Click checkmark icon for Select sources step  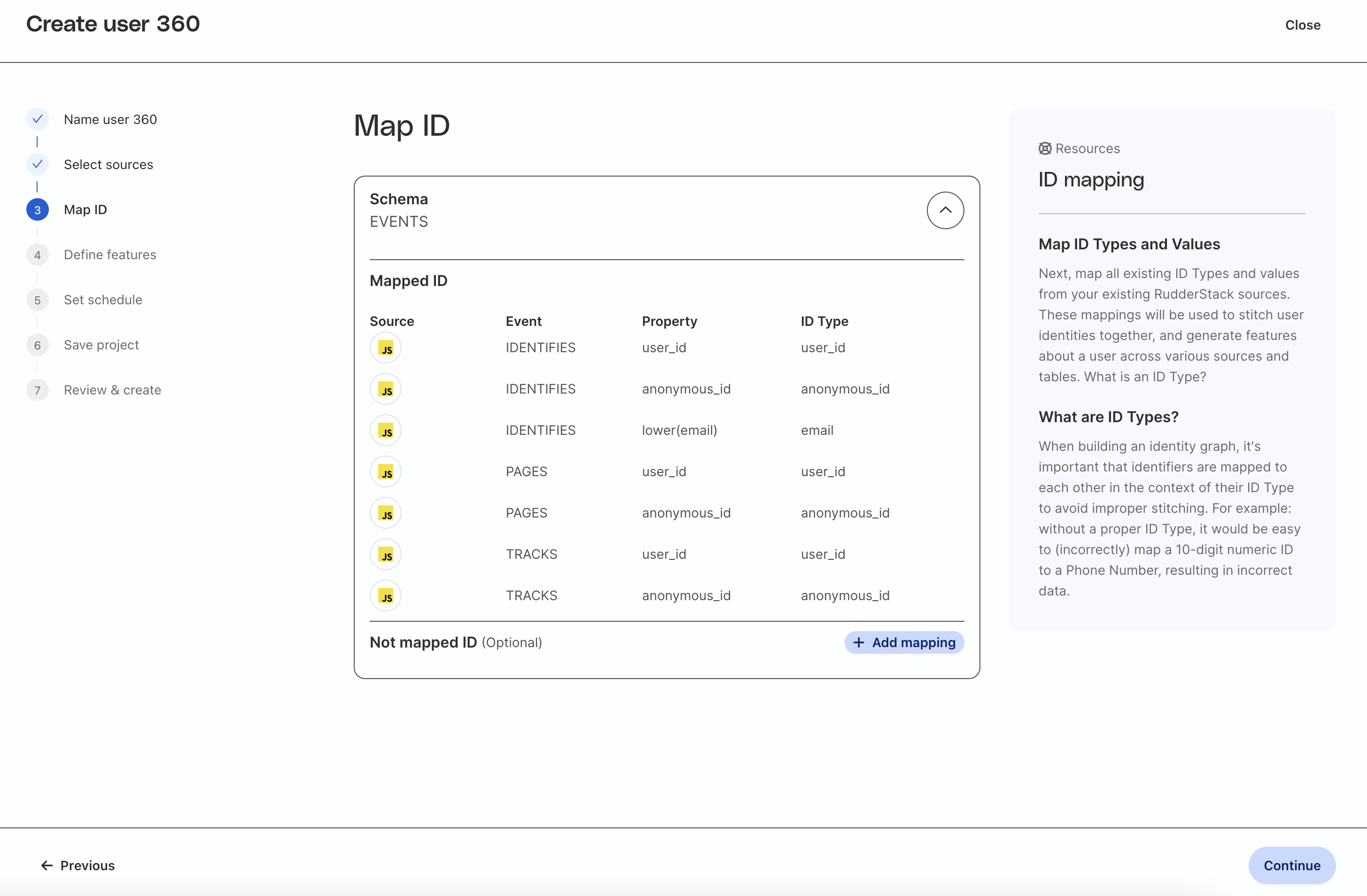37,165
